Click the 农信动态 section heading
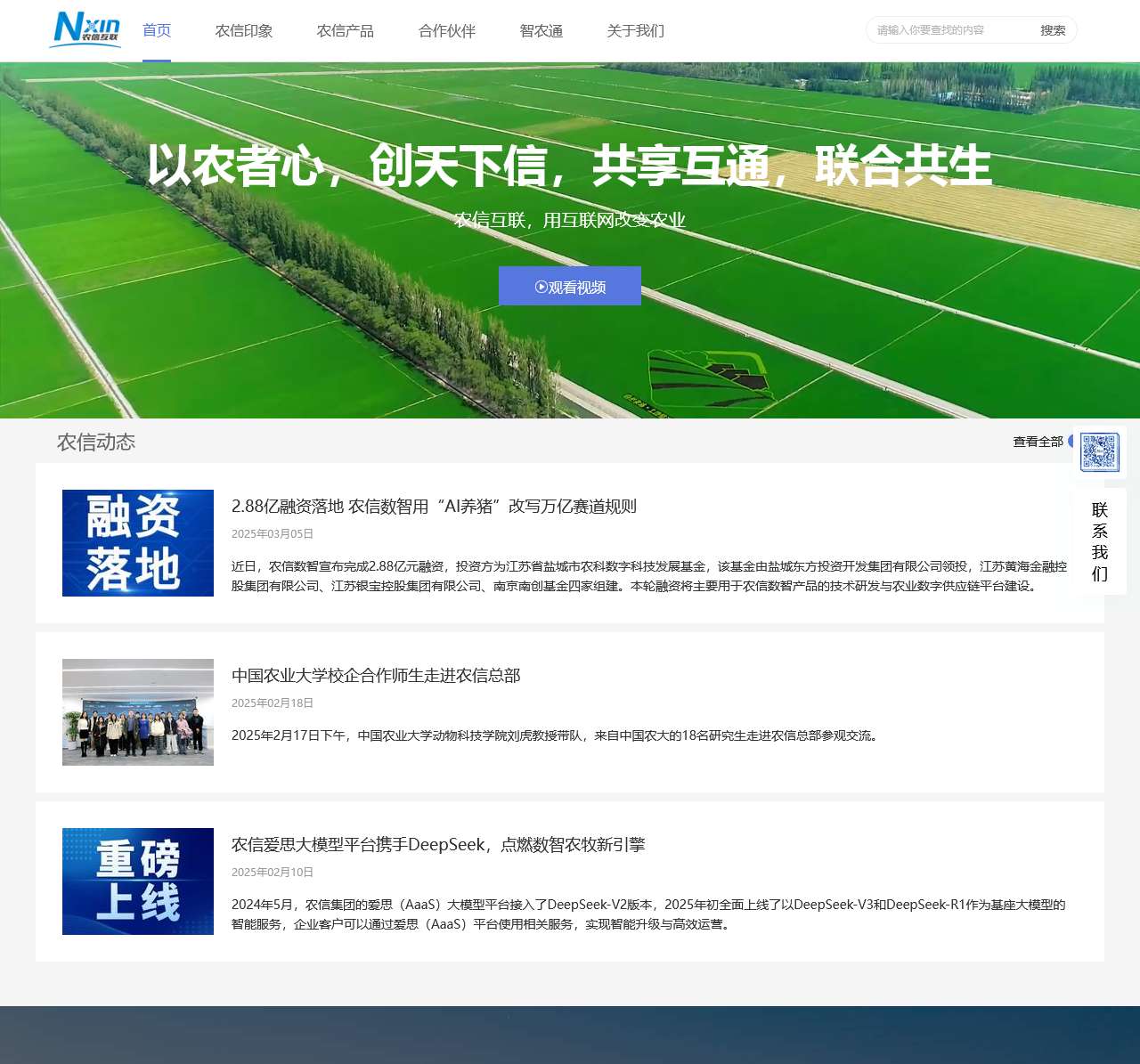This screenshot has height=1064, width=1140. click(96, 443)
